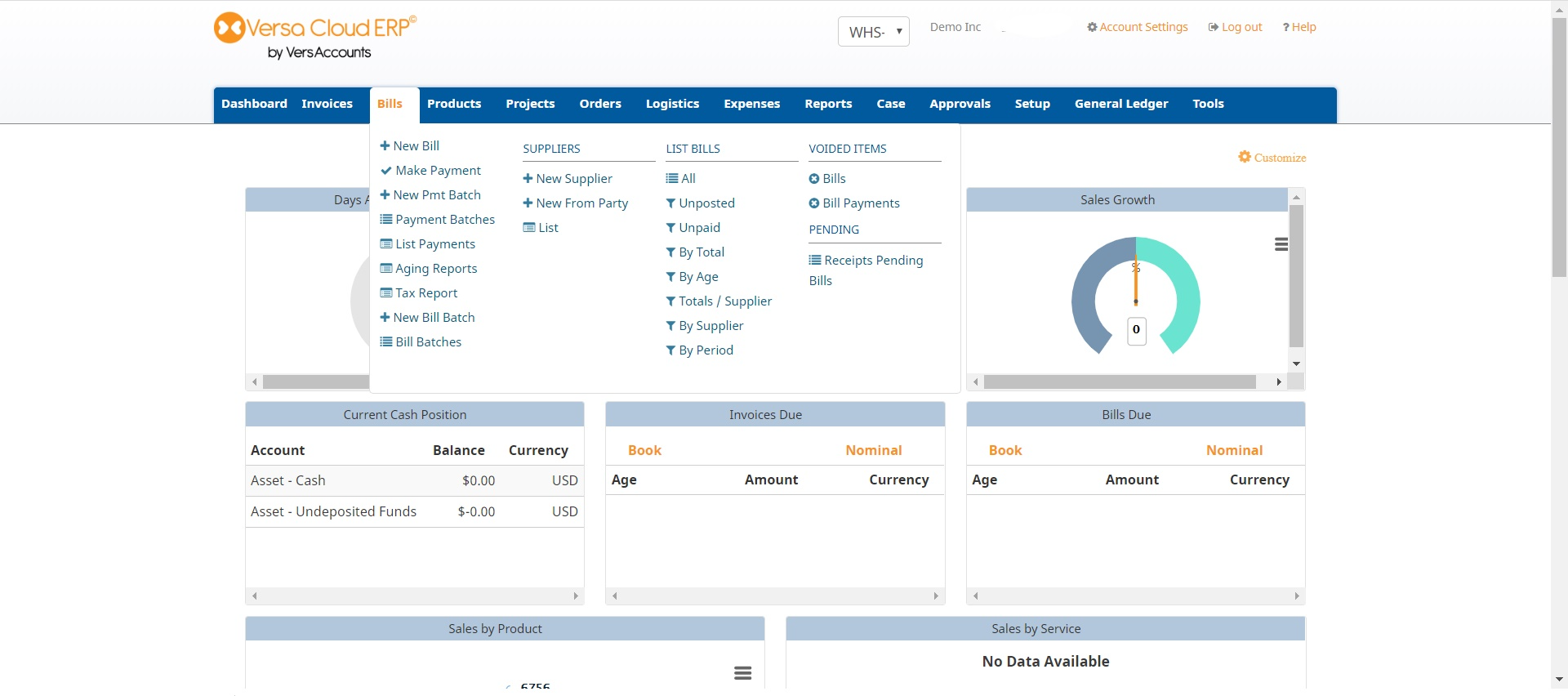Select Book tab in Invoices Due
1568x696 pixels.
click(644, 450)
